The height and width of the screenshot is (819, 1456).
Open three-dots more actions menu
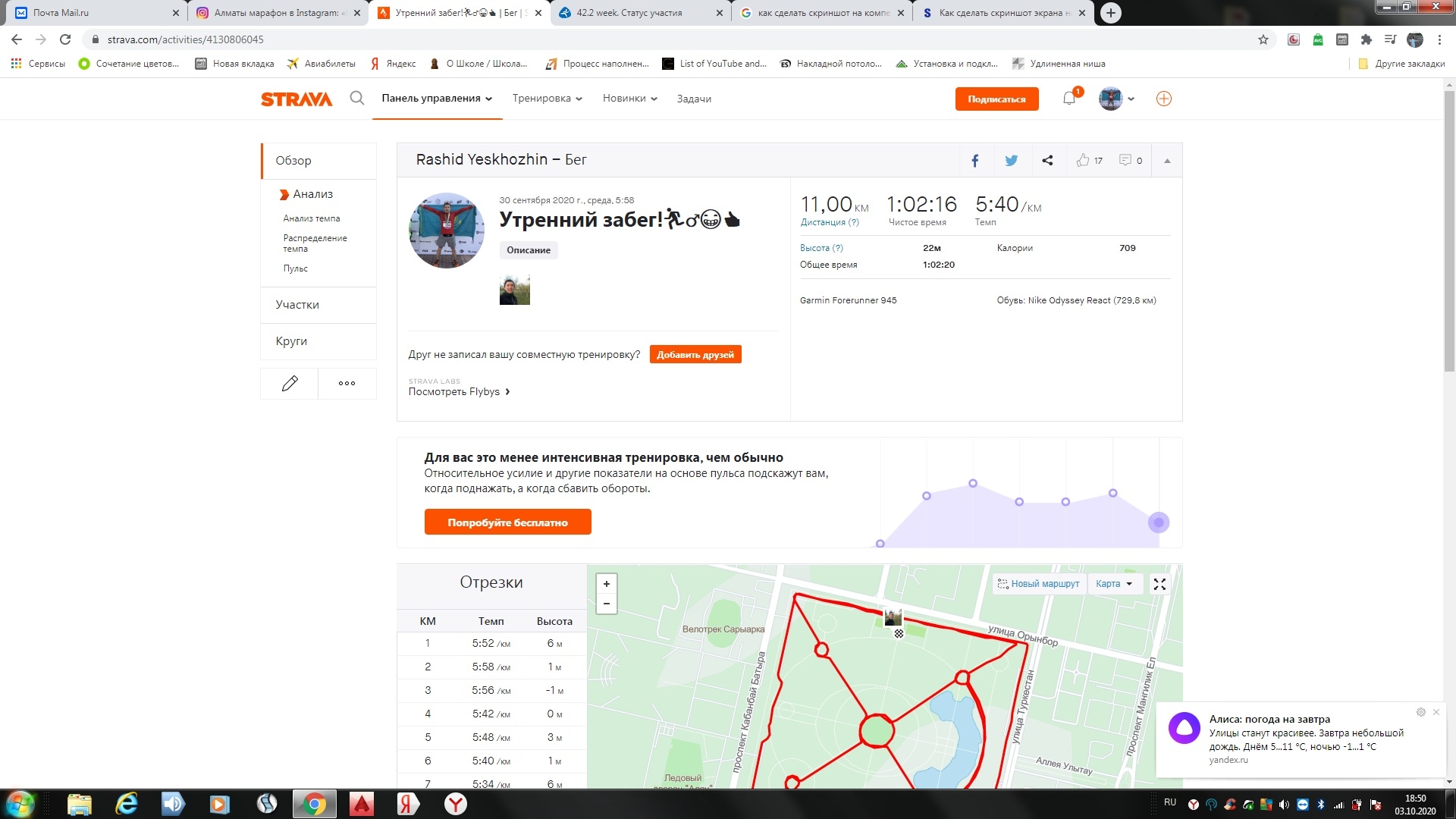[x=347, y=384]
